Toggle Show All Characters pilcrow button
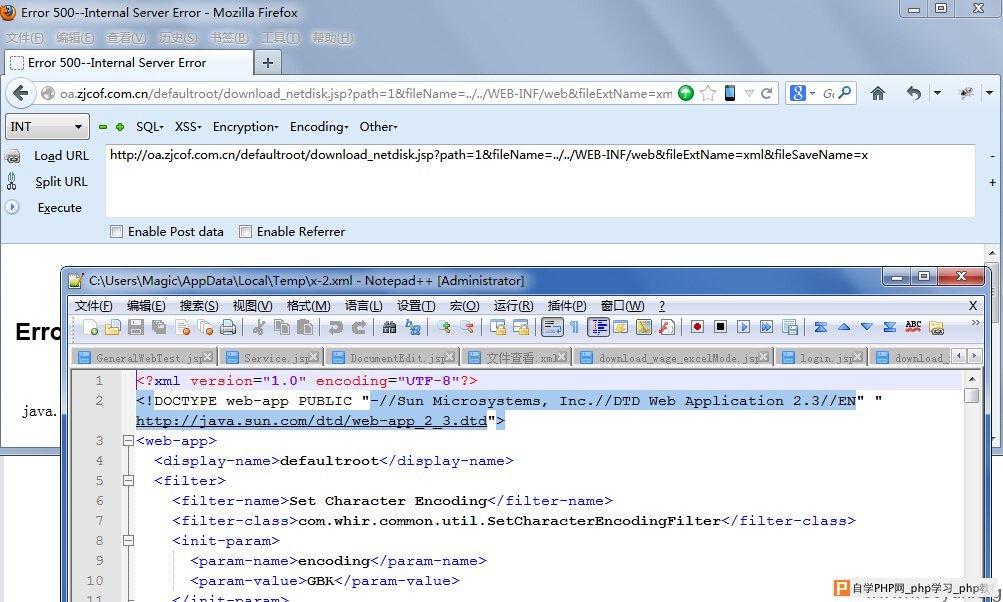The height and width of the screenshot is (602, 1003). [574, 328]
